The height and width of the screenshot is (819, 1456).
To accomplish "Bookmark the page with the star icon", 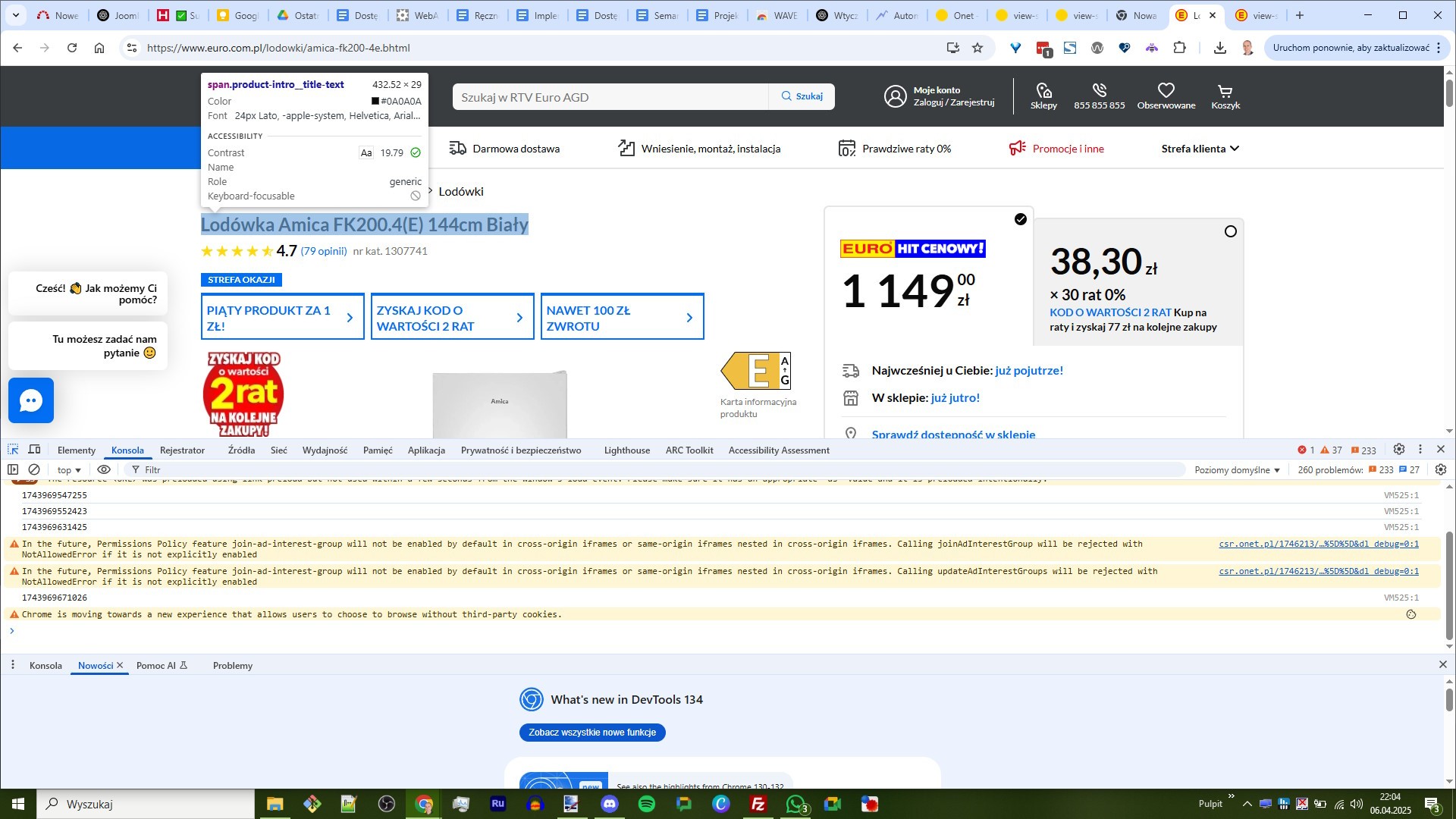I will point(977,48).
